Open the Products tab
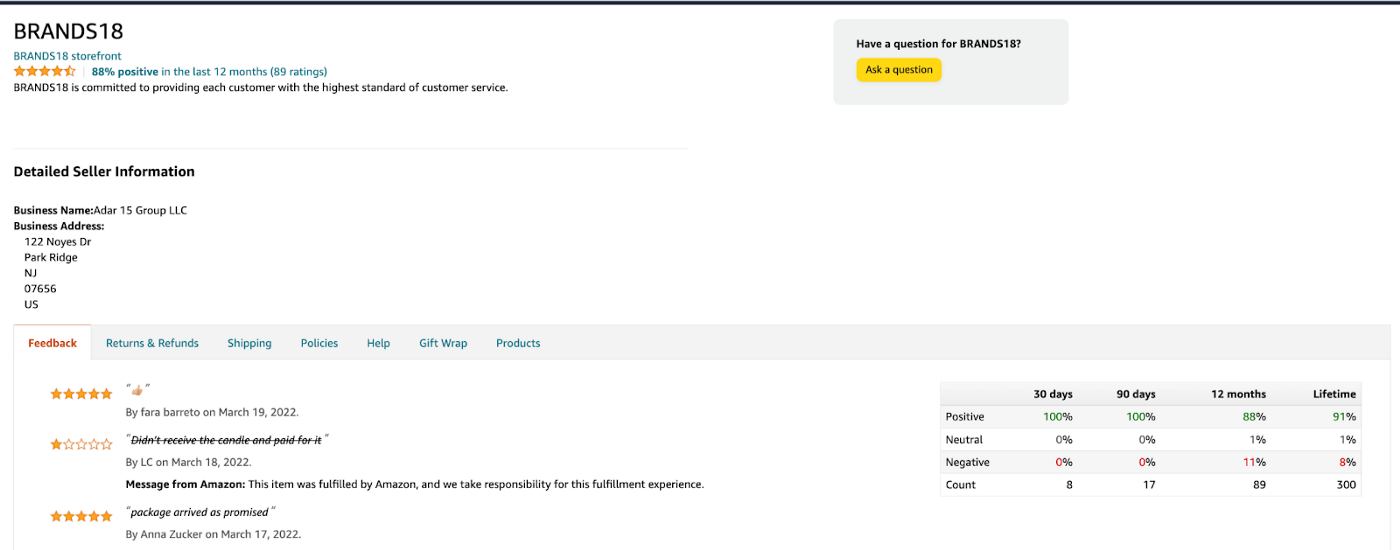This screenshot has width=1400, height=550. pyautogui.click(x=518, y=343)
